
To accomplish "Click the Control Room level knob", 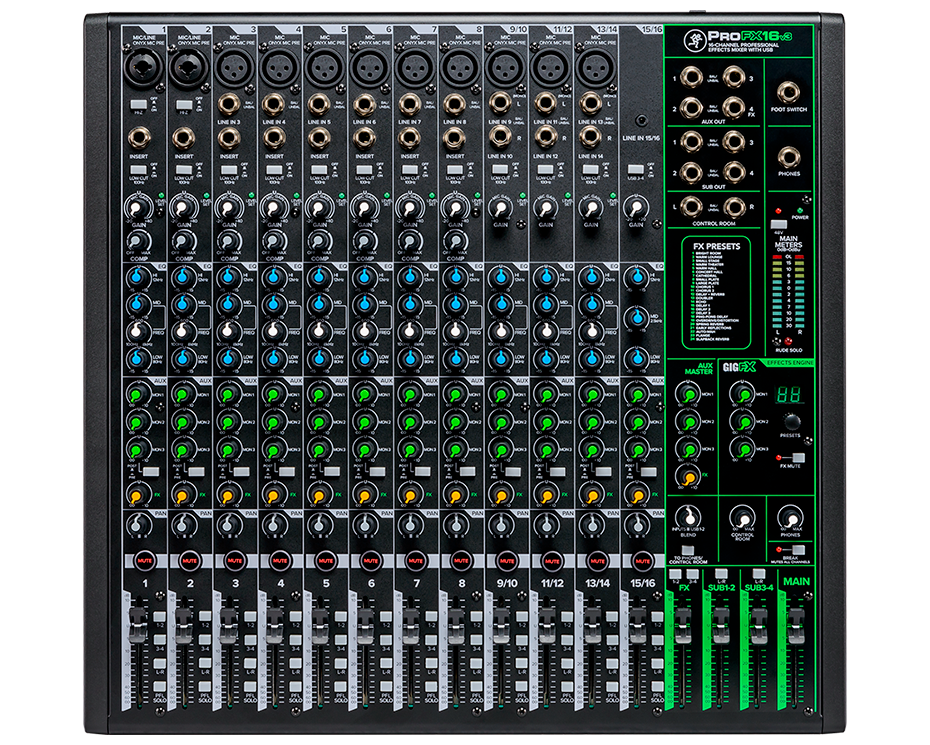I will point(742,518).
